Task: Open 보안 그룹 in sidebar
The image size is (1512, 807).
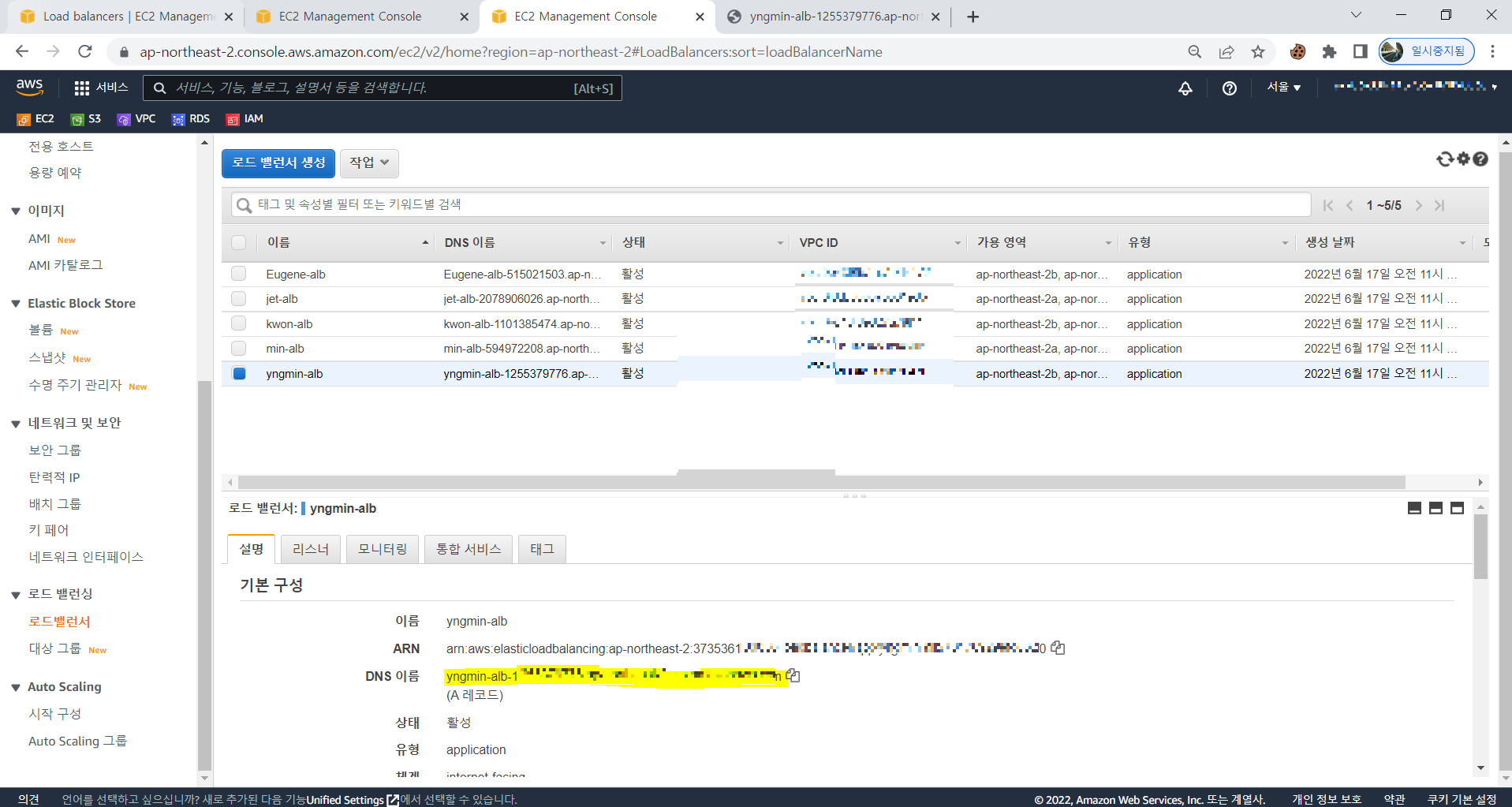Action: (55, 450)
